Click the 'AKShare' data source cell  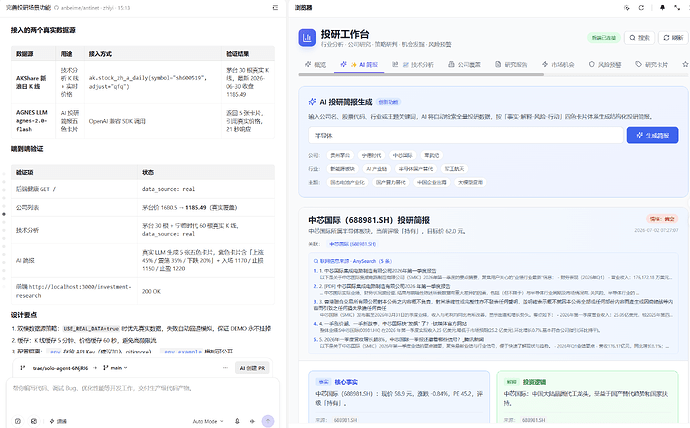31,82
